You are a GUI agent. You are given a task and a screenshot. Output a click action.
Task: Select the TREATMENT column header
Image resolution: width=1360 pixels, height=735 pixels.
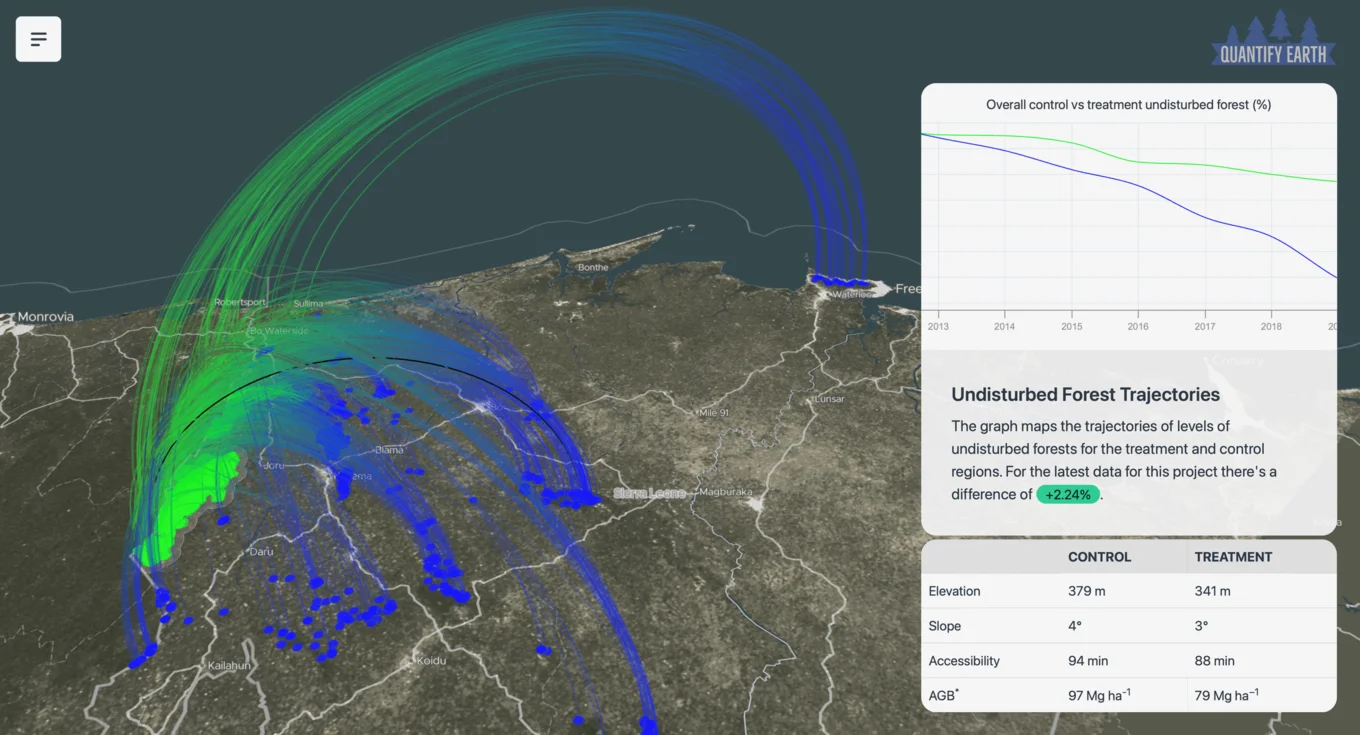[x=1234, y=557]
